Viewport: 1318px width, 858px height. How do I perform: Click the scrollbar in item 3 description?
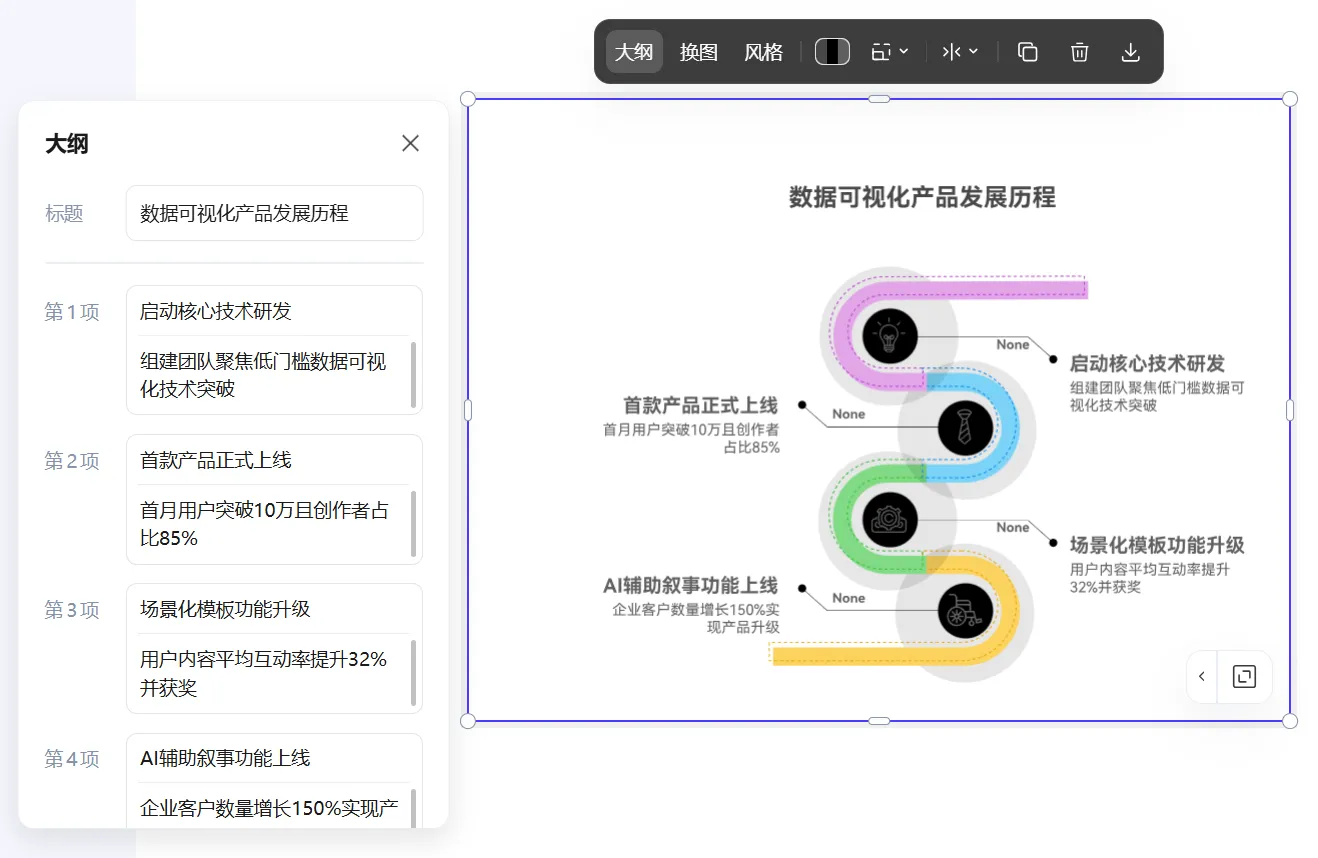tap(414, 673)
